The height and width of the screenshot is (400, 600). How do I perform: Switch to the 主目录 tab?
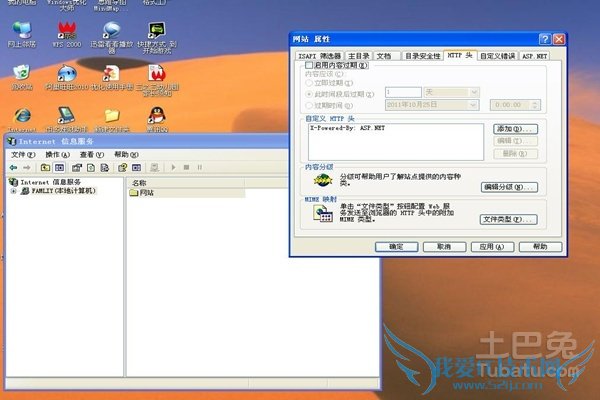[358, 56]
